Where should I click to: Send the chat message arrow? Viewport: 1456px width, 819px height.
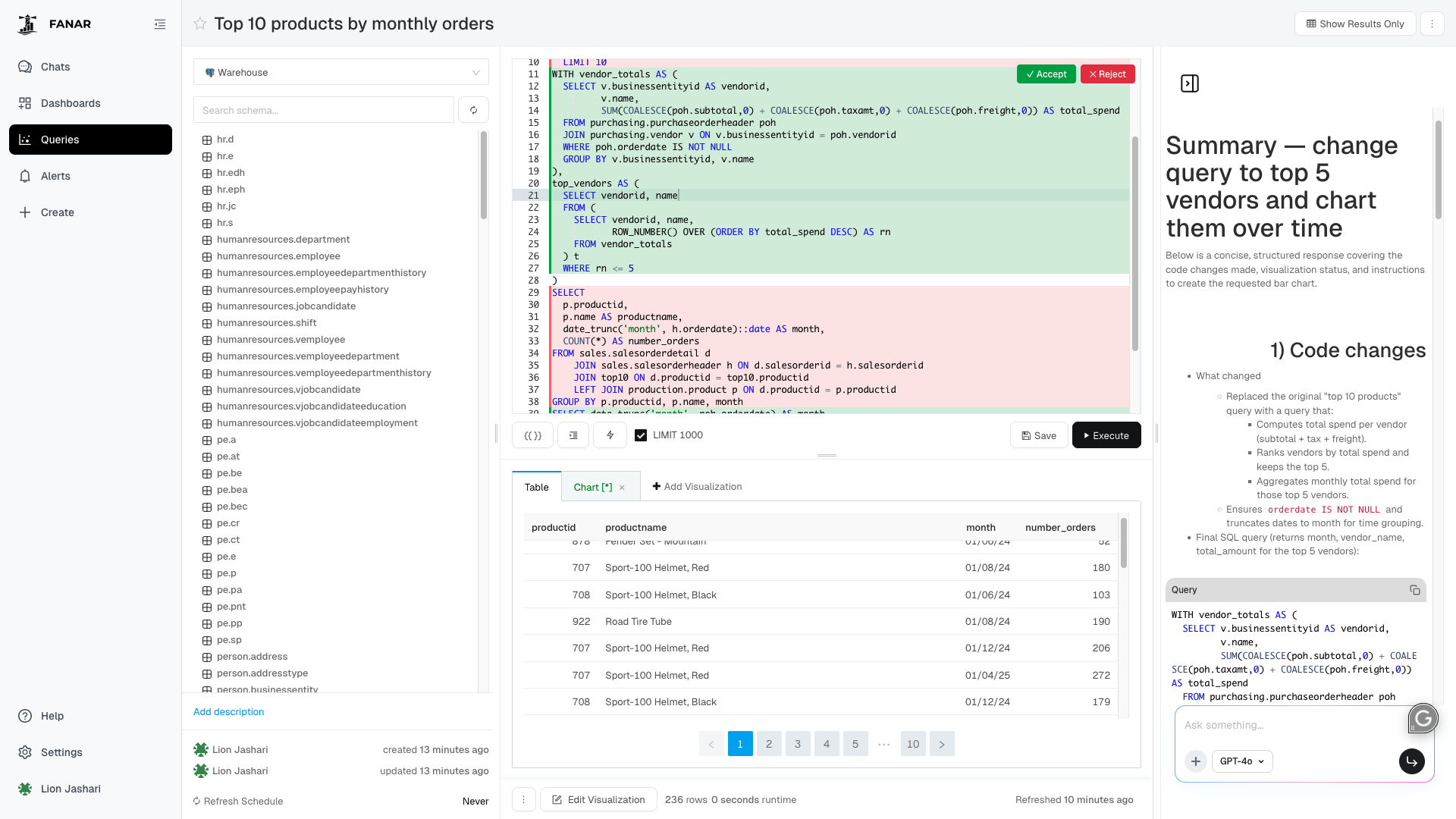(1411, 761)
